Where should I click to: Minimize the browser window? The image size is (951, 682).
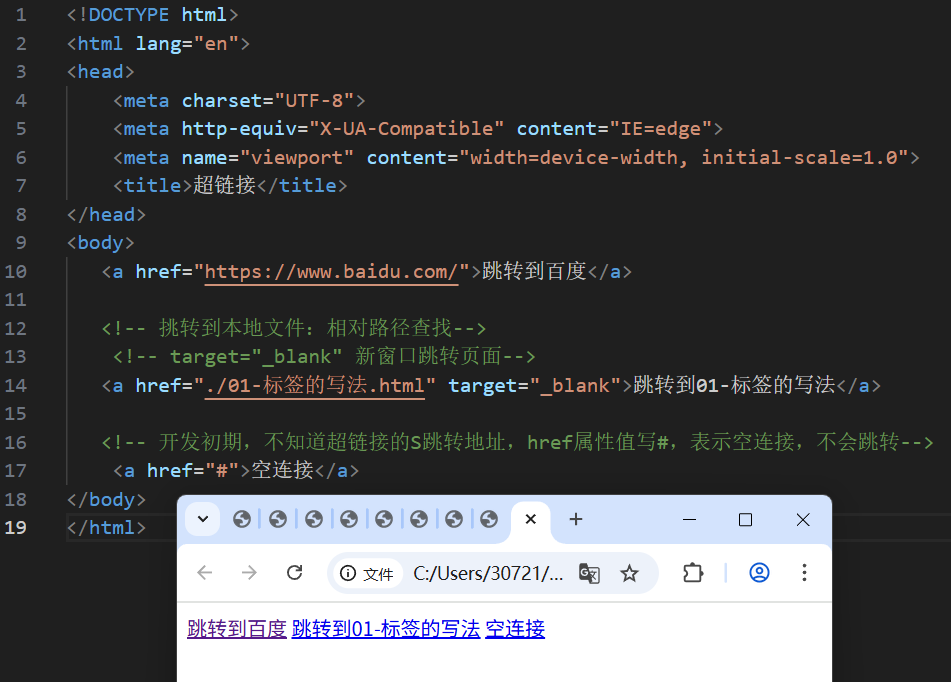690,519
